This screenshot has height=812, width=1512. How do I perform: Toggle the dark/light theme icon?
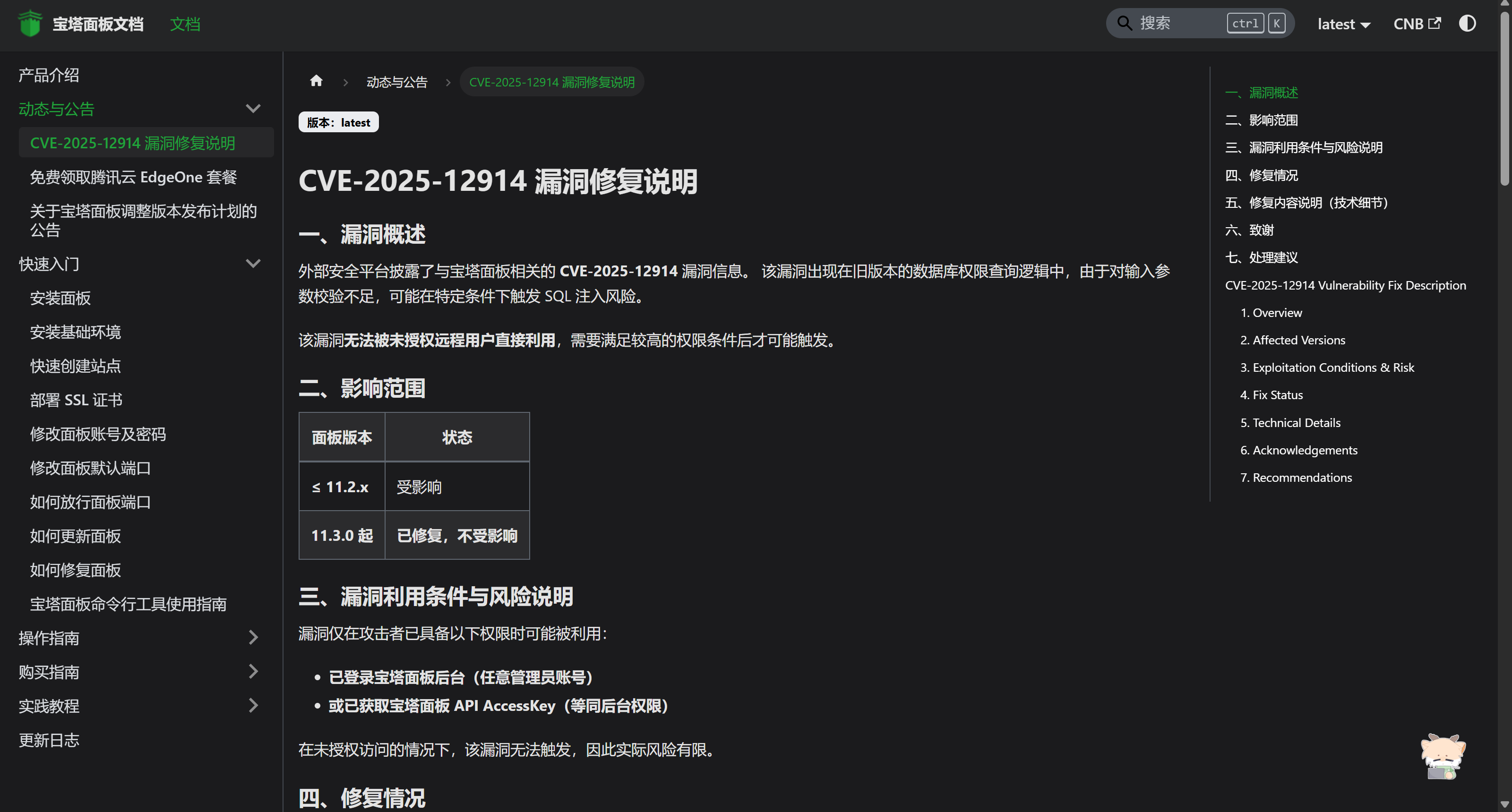point(1467,24)
